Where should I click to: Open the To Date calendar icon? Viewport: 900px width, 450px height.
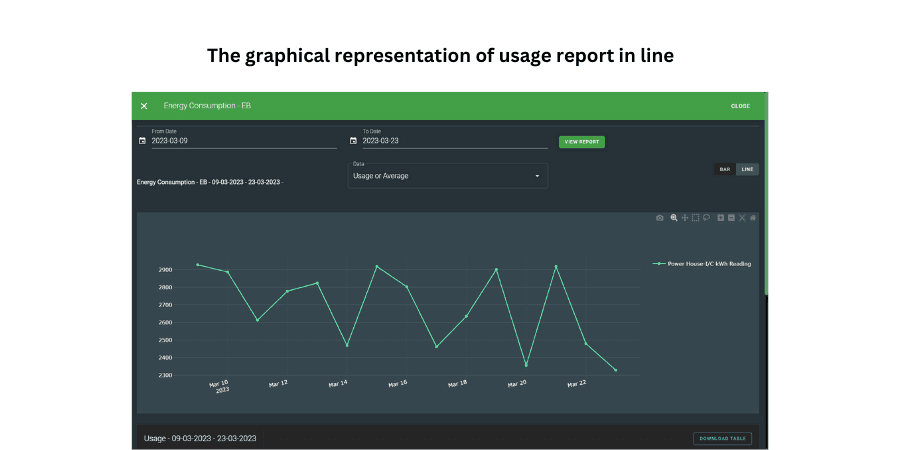coord(353,141)
